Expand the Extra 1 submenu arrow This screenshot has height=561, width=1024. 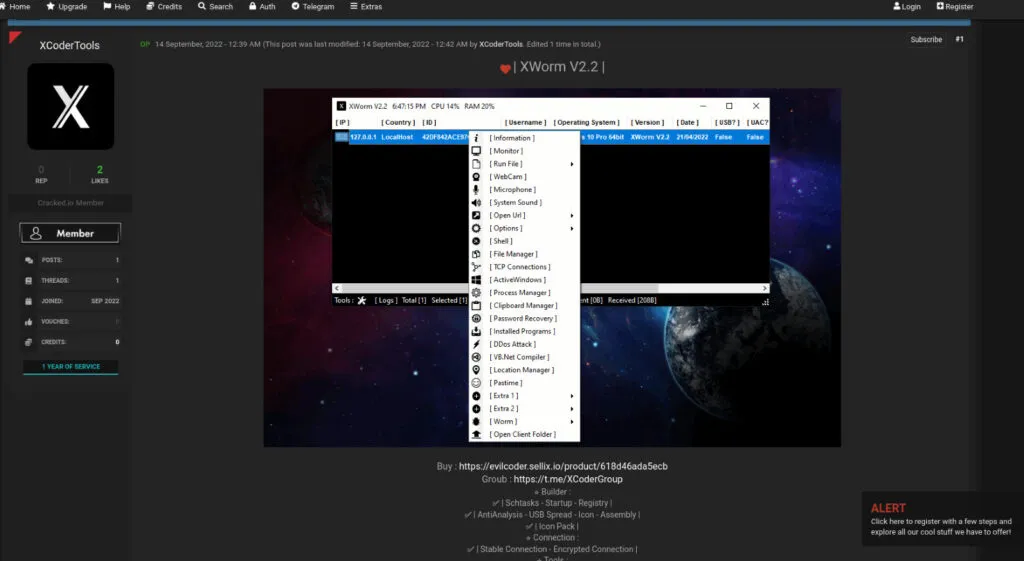coord(571,396)
